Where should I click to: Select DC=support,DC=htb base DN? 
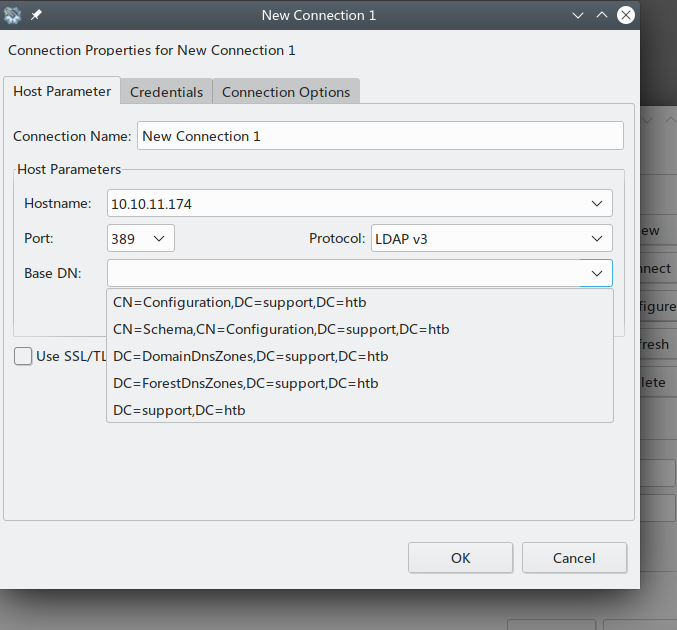(x=360, y=410)
